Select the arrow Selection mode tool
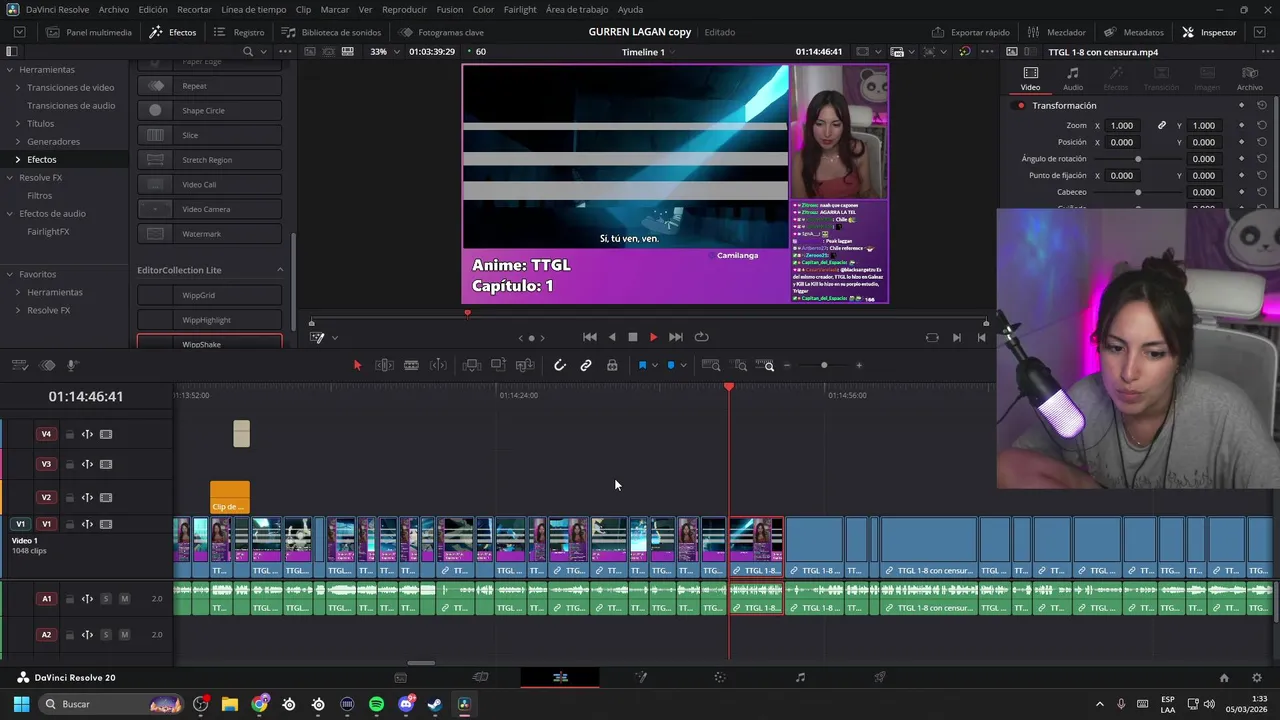 [x=357, y=365]
